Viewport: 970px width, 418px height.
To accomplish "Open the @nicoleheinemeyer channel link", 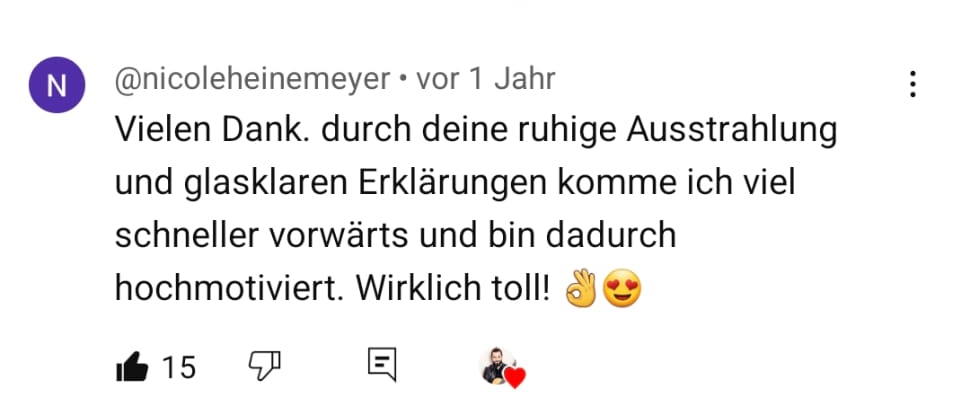I will pos(252,79).
